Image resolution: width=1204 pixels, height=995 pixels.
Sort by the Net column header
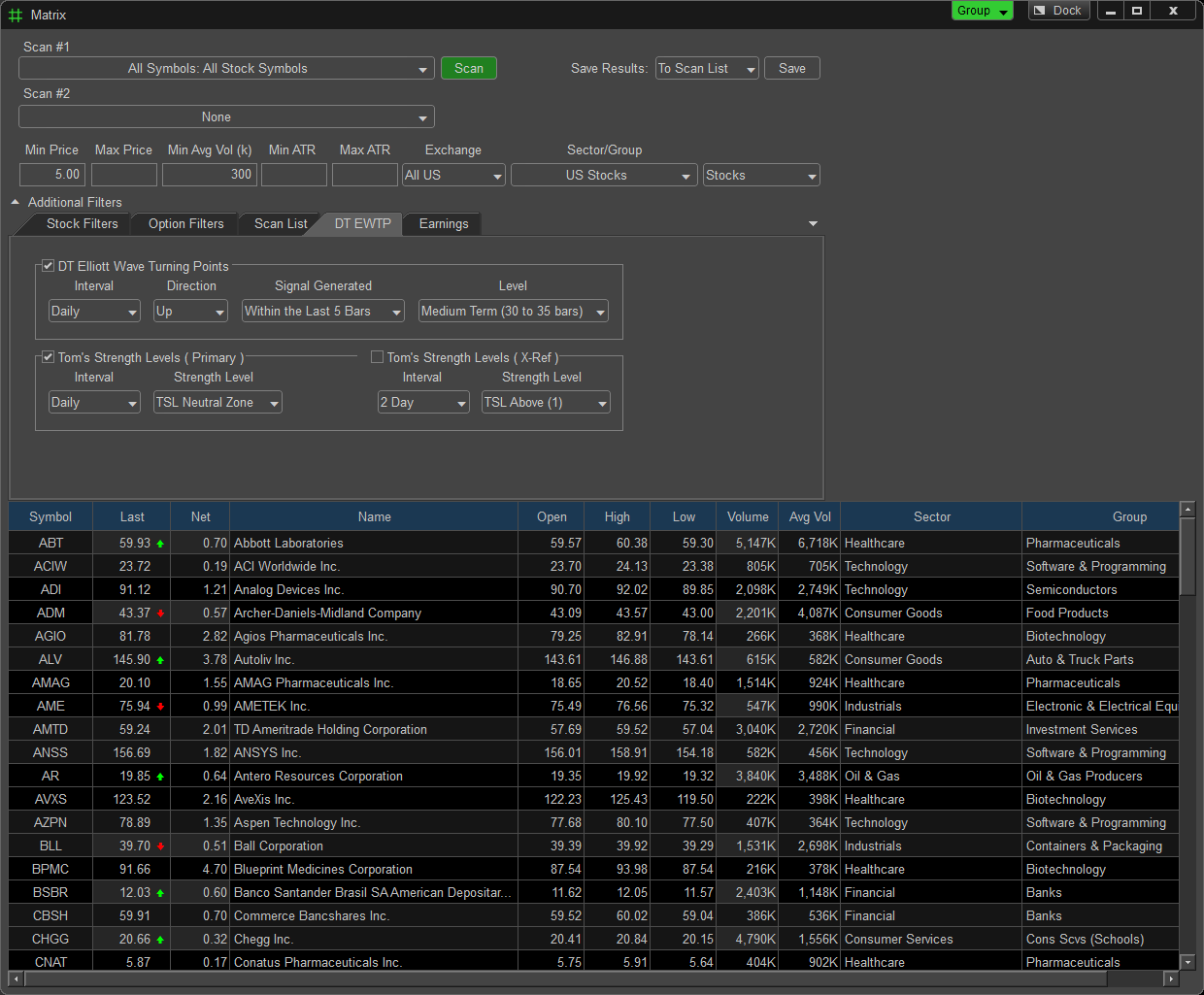(x=200, y=517)
